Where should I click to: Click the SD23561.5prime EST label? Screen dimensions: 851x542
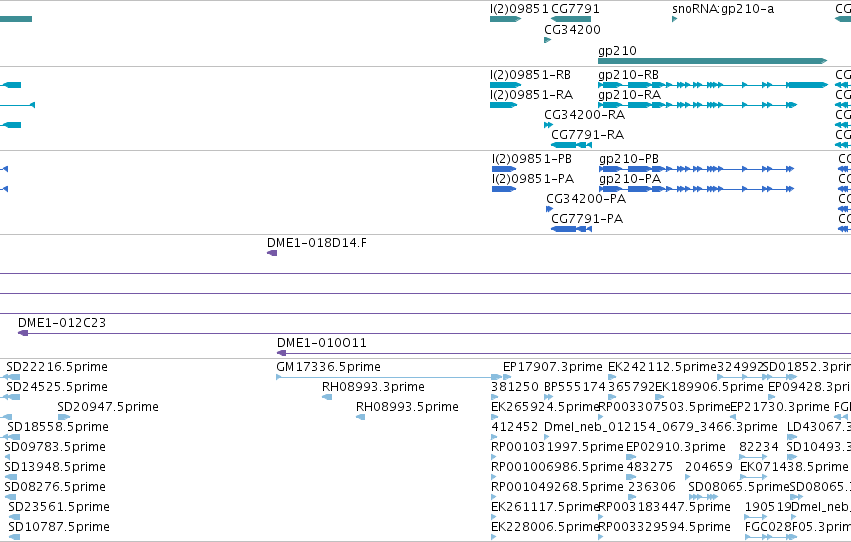[x=59, y=507]
